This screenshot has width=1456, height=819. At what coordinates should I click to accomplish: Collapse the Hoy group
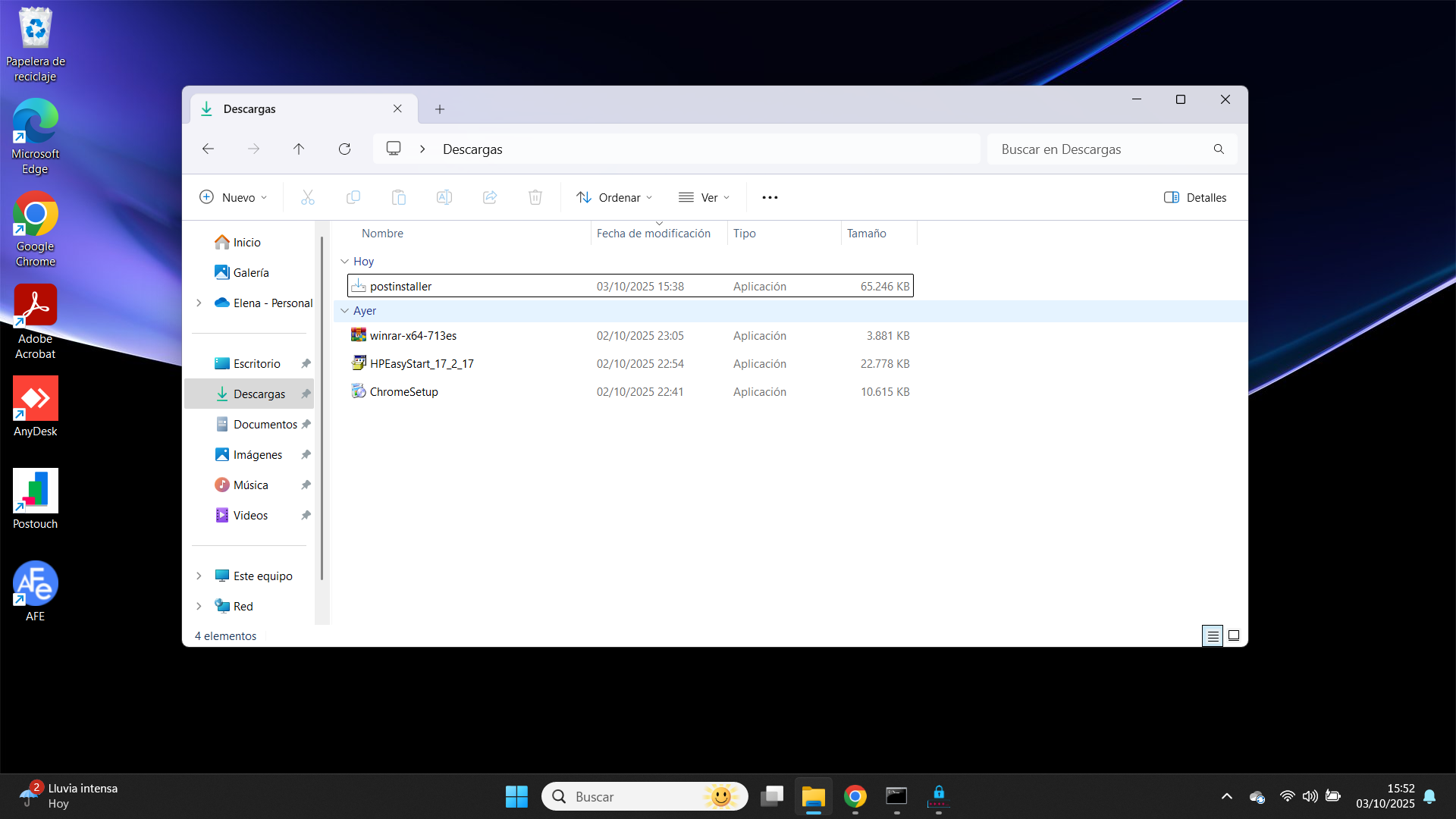pyautogui.click(x=344, y=262)
